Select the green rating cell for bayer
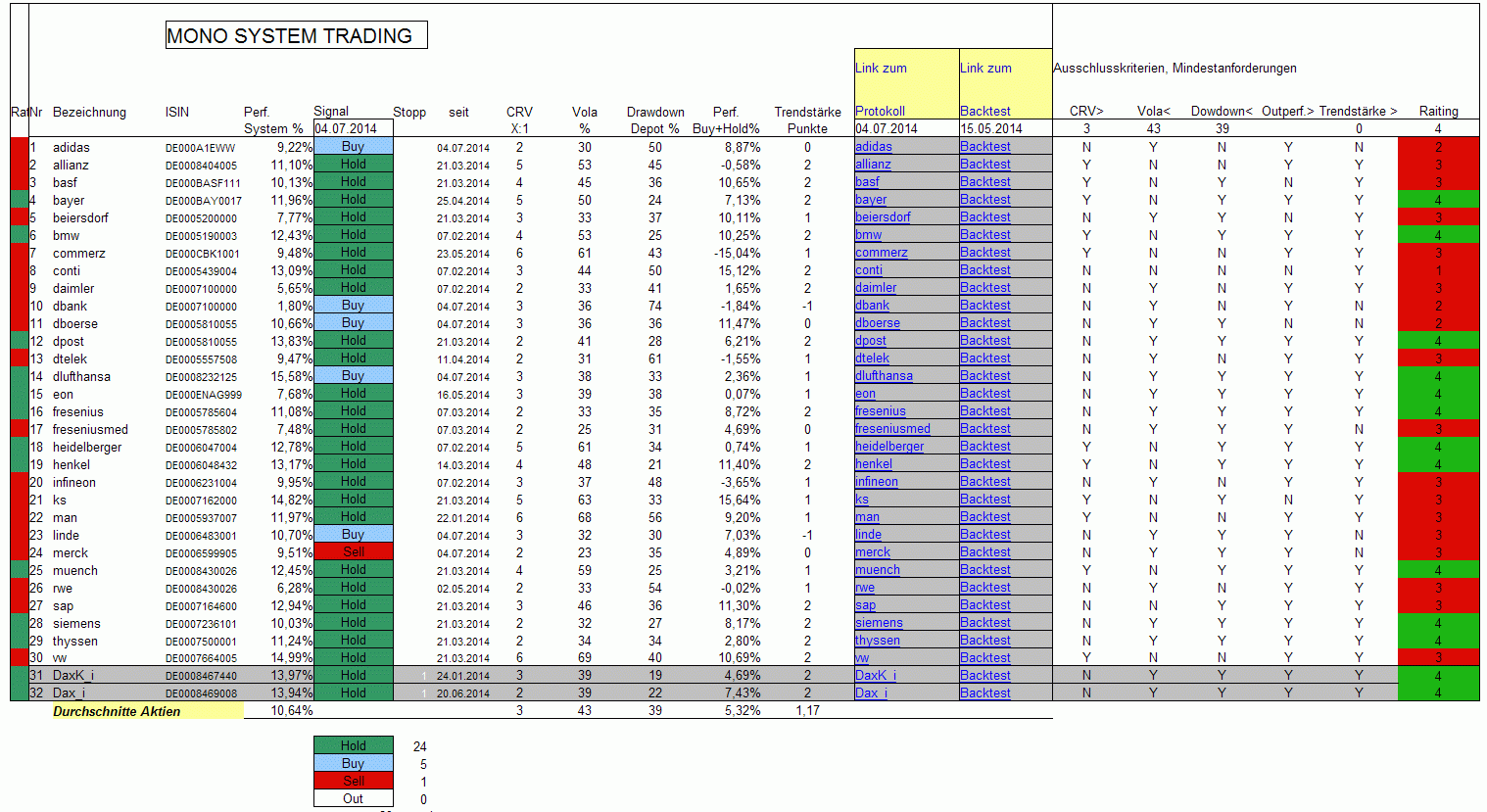The width and height of the screenshot is (1487, 812). pyautogui.click(x=1438, y=200)
